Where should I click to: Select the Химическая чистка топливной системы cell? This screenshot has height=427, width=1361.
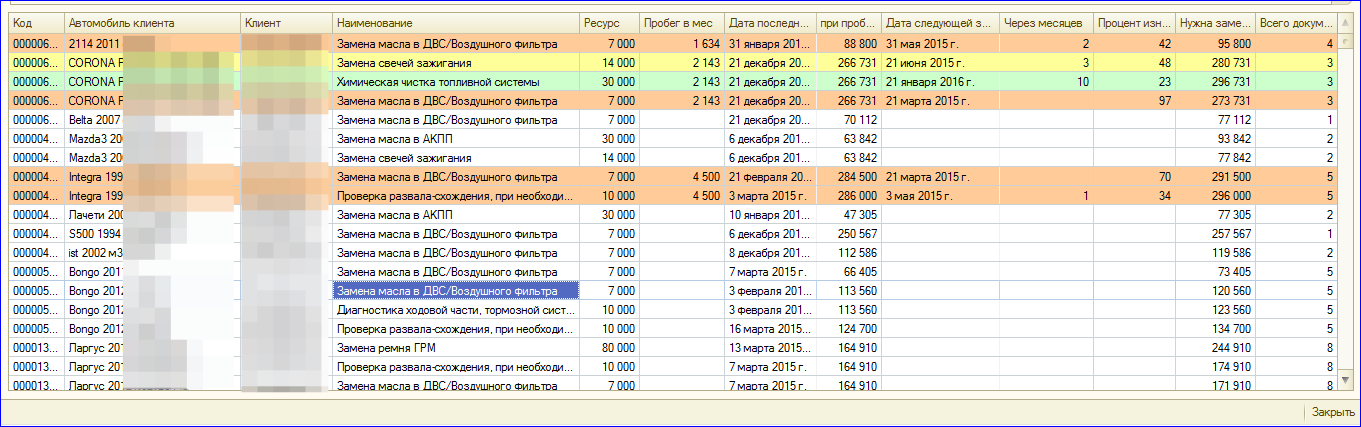tap(456, 82)
